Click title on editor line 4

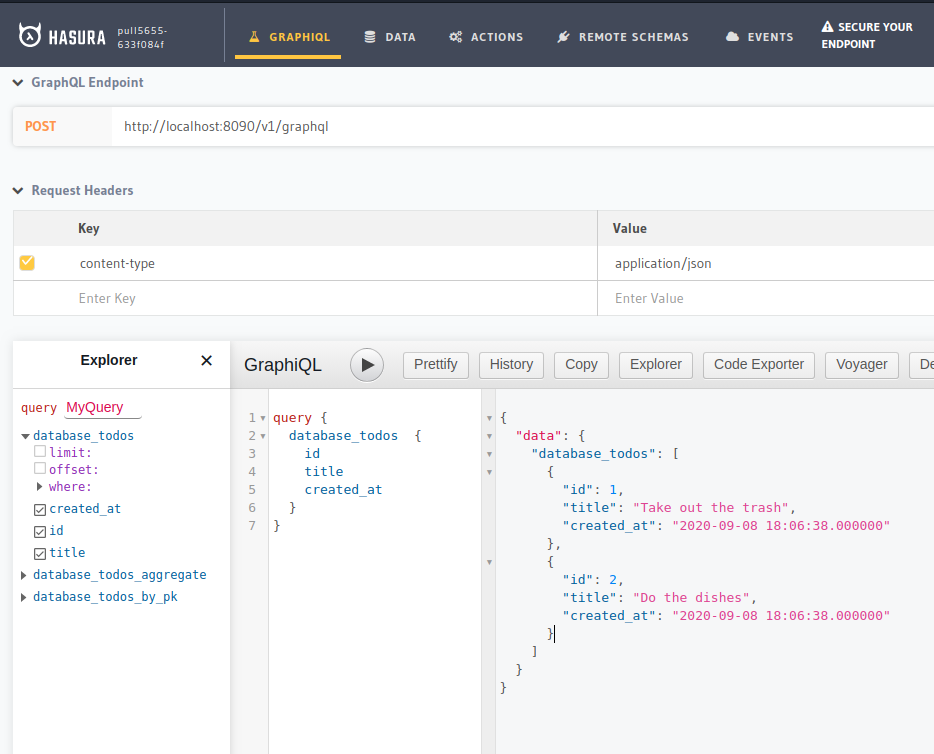coord(324,472)
